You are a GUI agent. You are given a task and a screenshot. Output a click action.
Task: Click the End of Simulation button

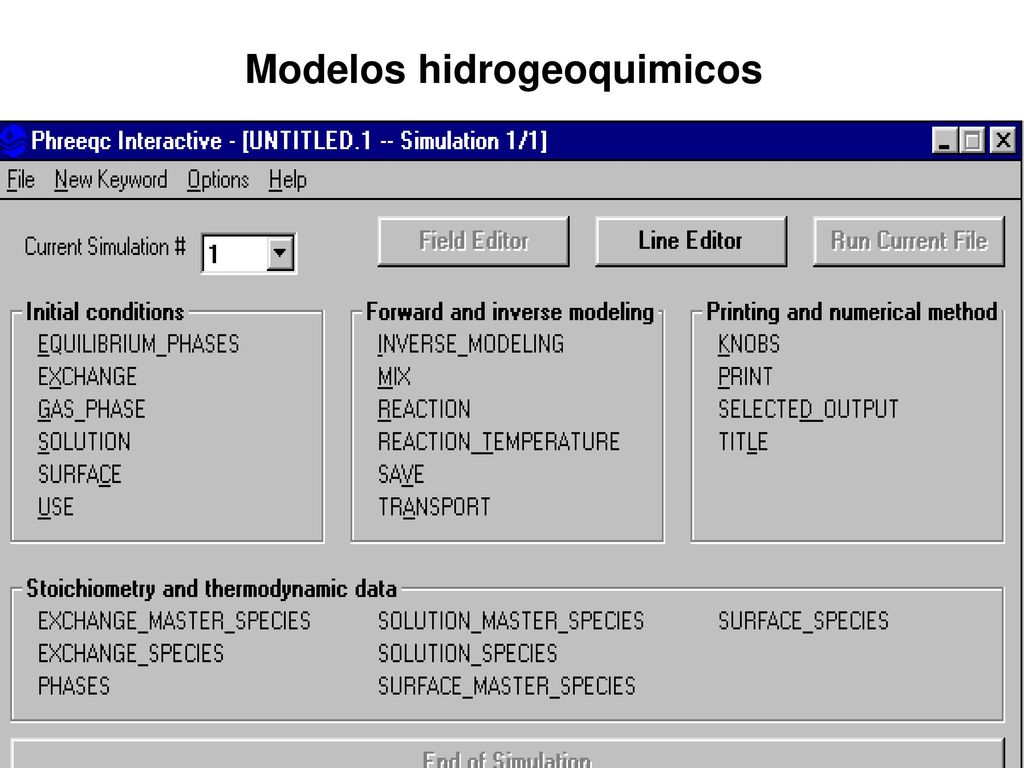[x=507, y=754]
